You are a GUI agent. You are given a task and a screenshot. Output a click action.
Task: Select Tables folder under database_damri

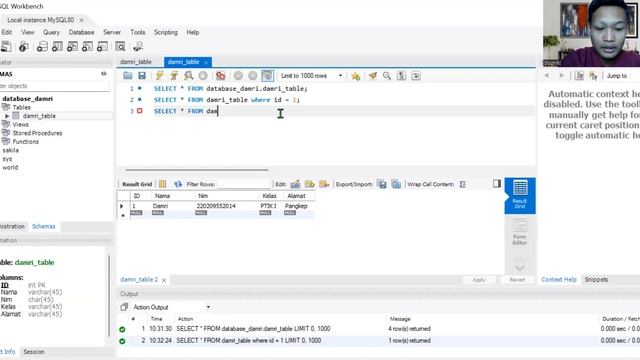point(22,107)
